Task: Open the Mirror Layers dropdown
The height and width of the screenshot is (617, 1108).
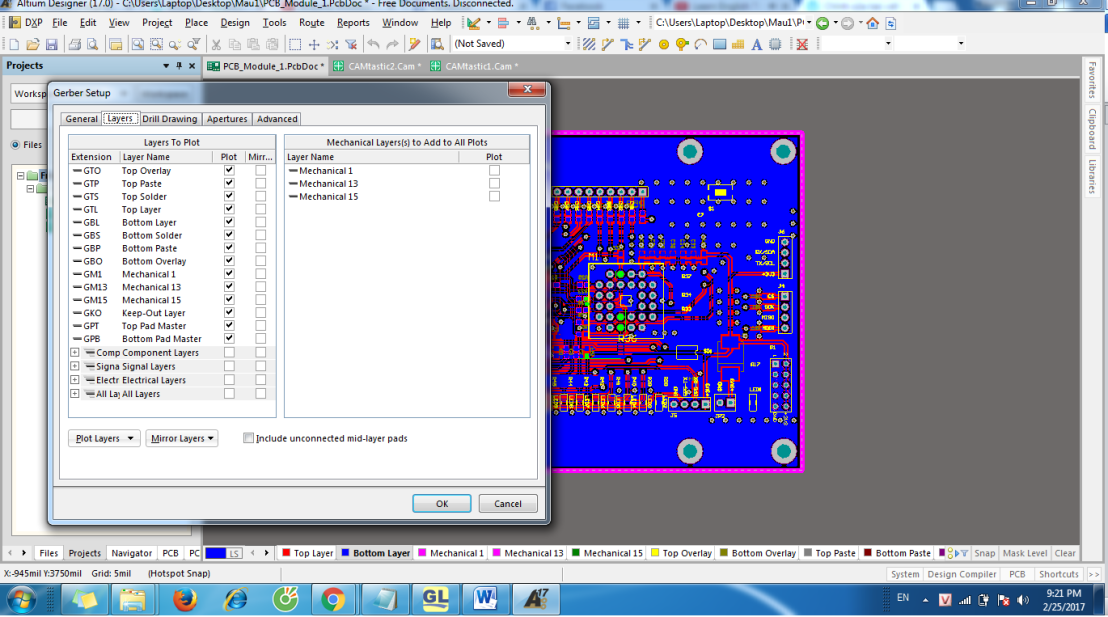Action: [x=181, y=438]
